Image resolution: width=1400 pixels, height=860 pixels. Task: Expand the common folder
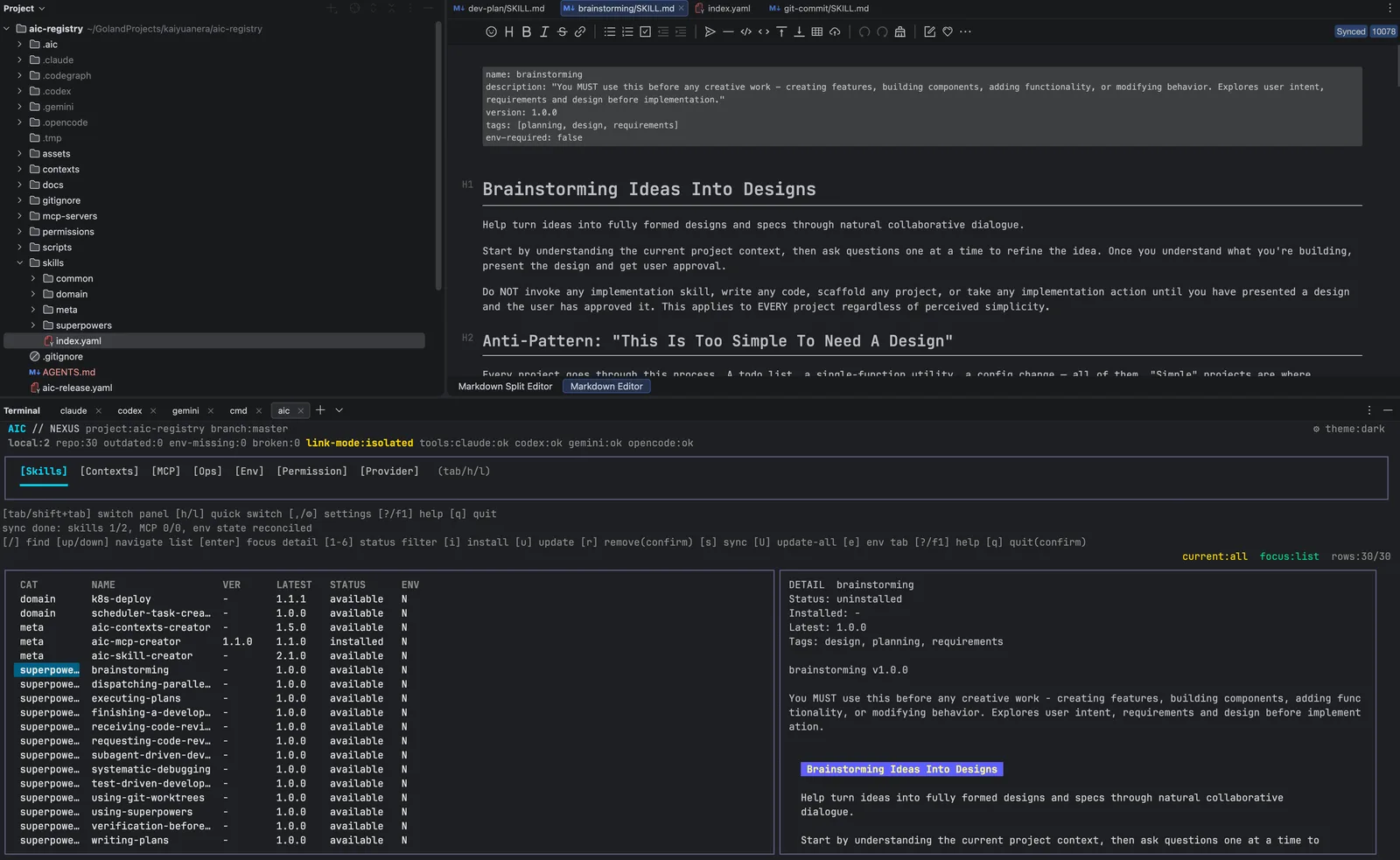[33, 279]
